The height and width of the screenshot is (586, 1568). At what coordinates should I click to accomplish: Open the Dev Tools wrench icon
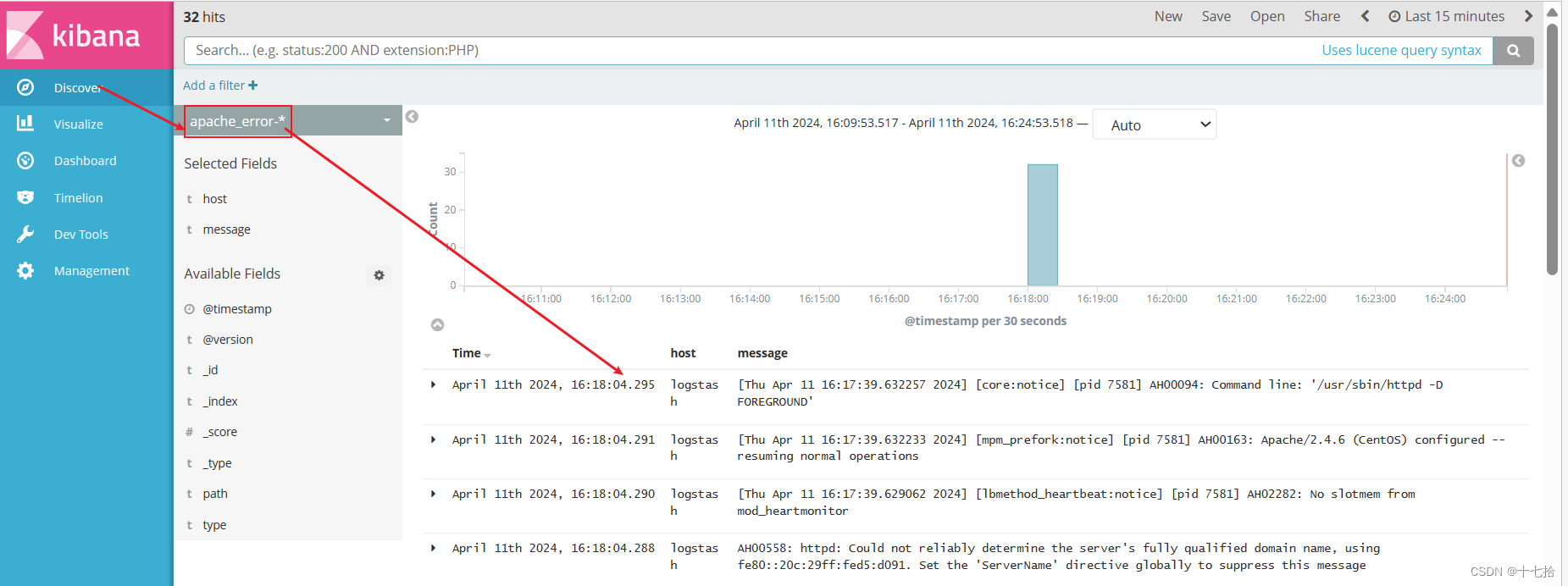coord(25,234)
